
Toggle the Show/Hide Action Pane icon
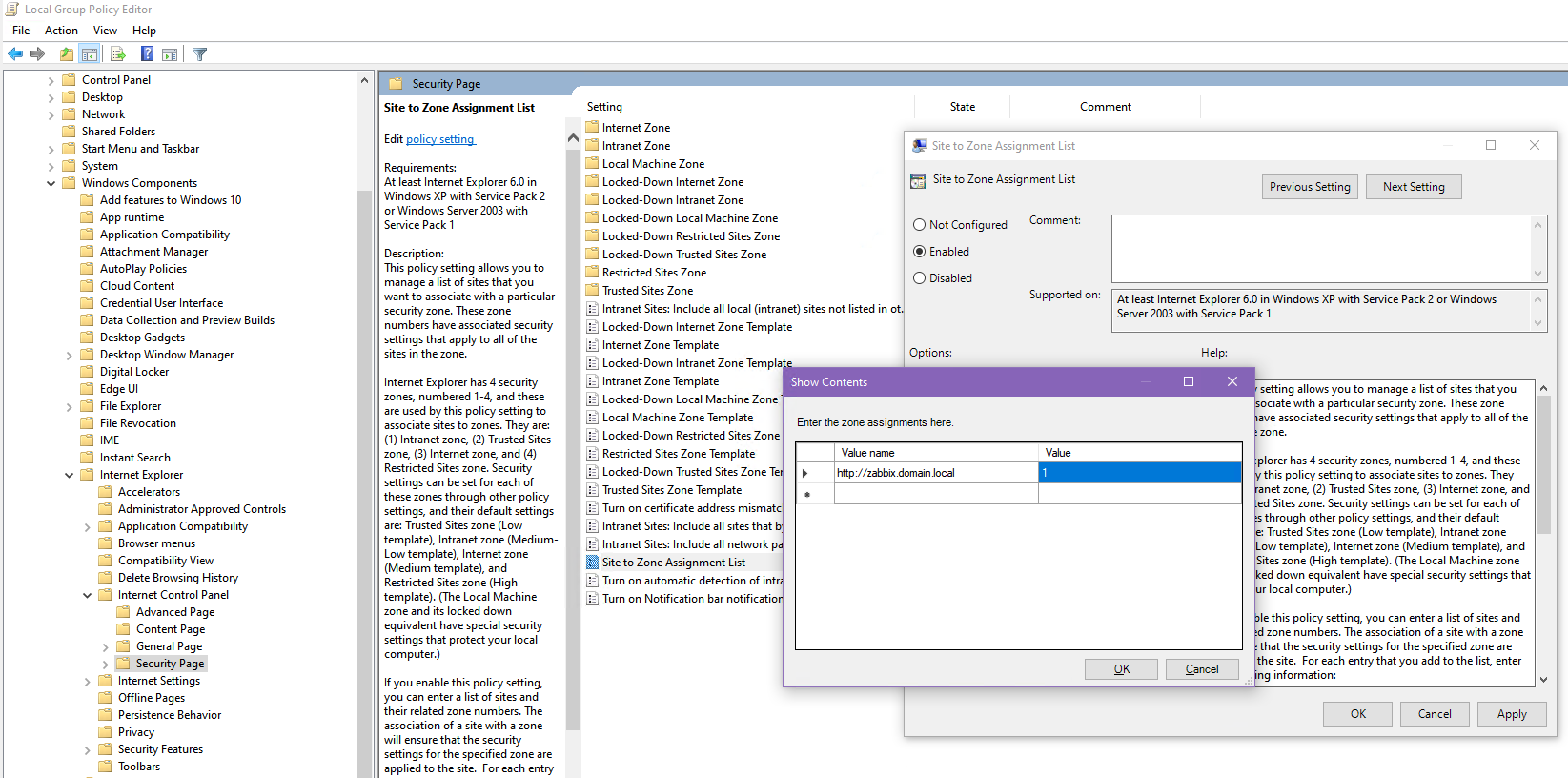coord(170,54)
